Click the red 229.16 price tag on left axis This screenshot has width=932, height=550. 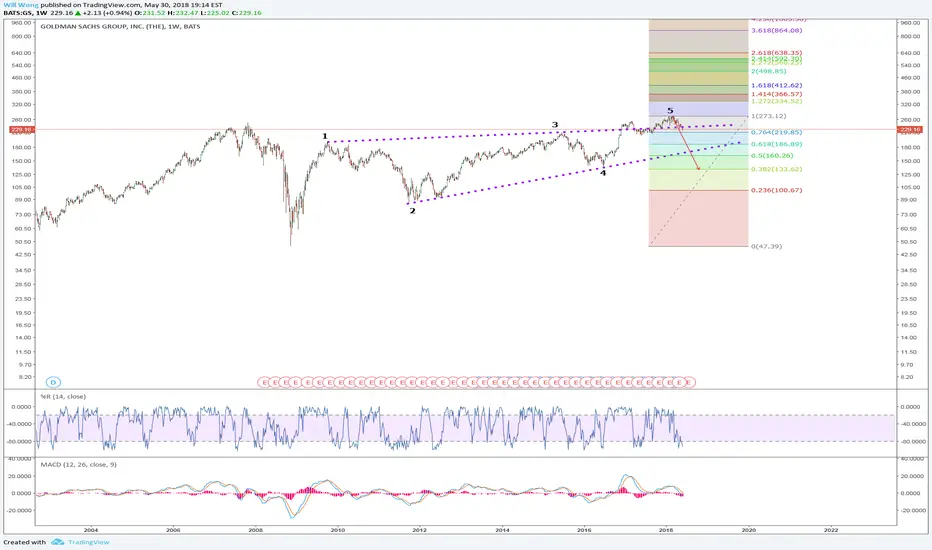[21, 129]
